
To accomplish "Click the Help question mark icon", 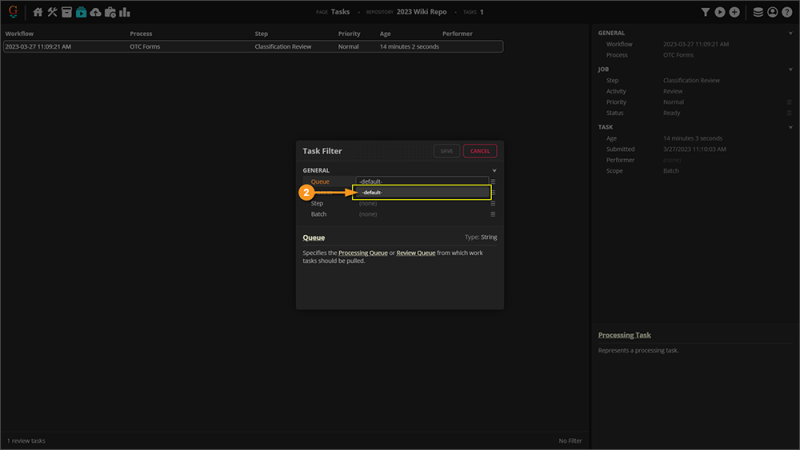I will [x=788, y=12].
